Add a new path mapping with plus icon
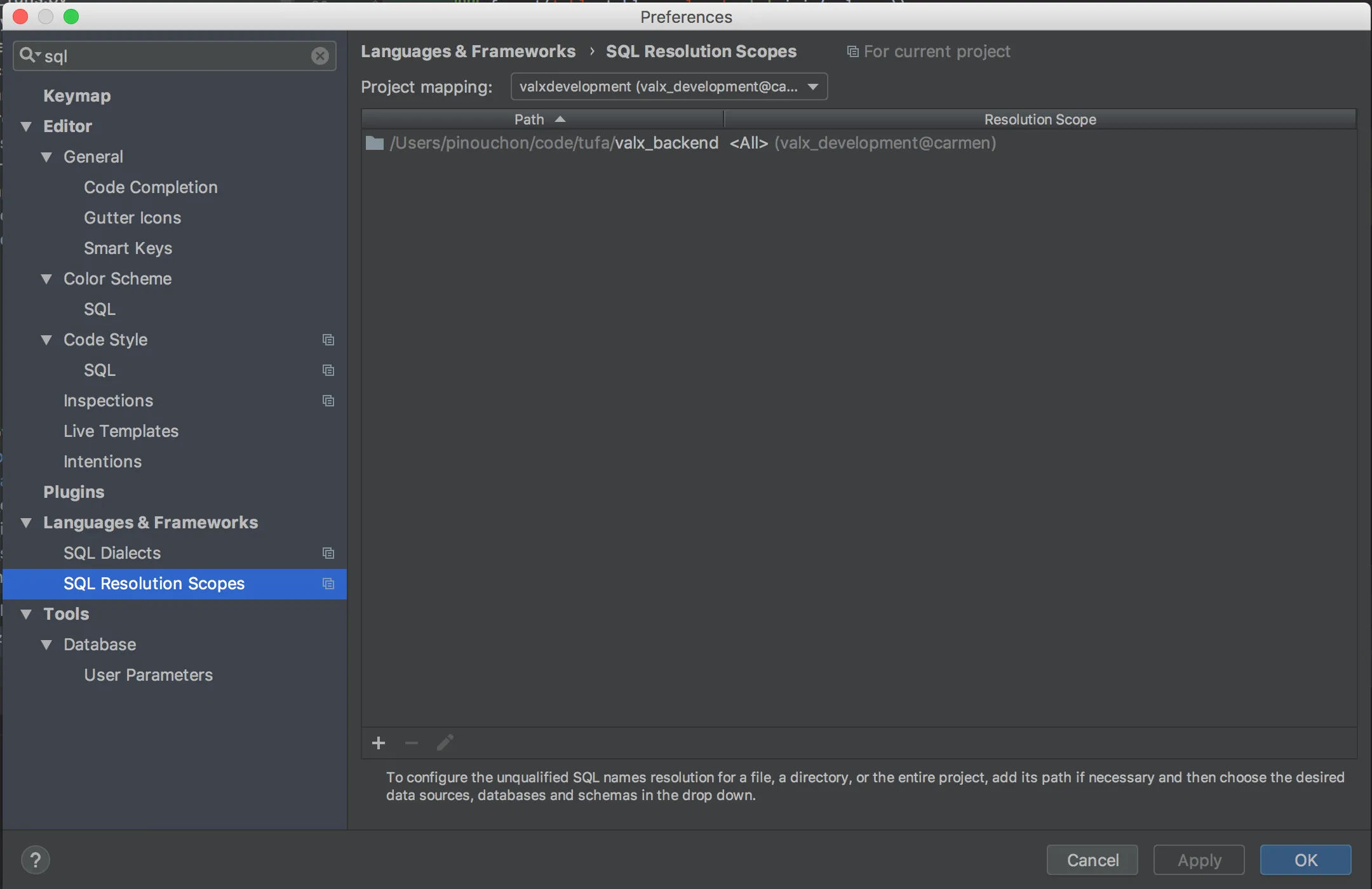Screen dimensions: 1372x889 click(378, 742)
